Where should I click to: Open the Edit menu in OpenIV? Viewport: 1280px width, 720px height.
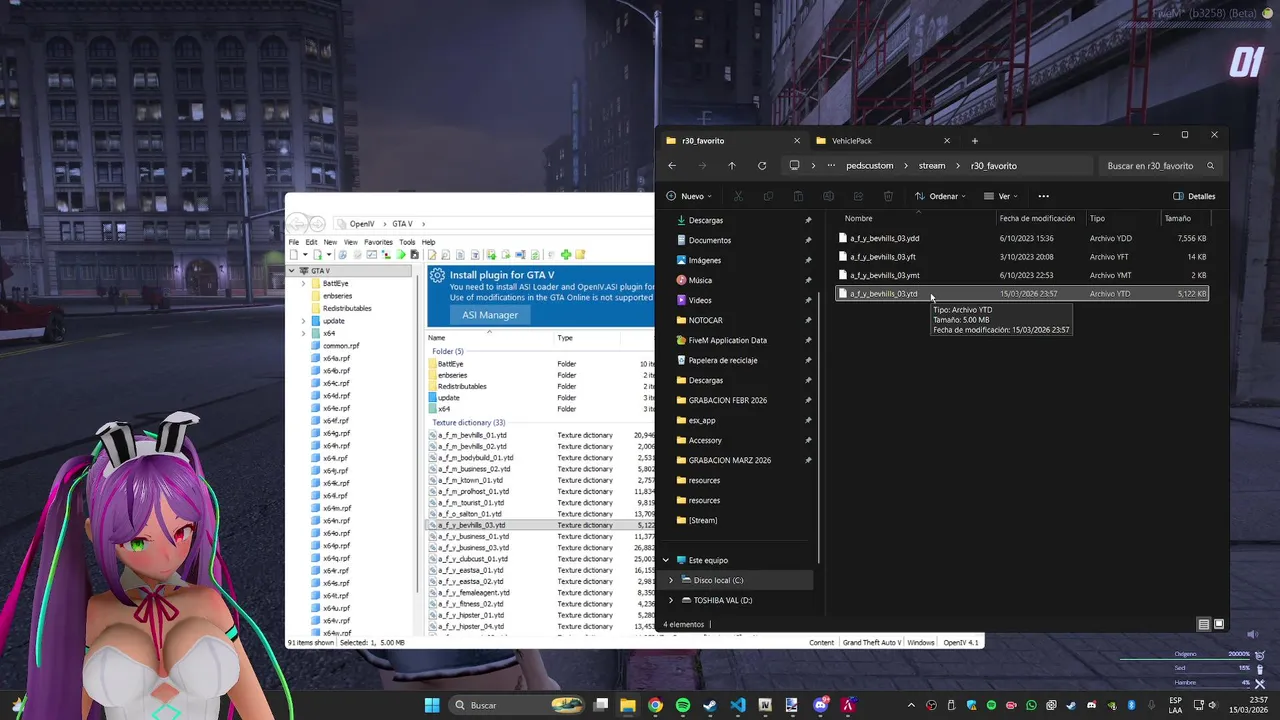coord(311,242)
